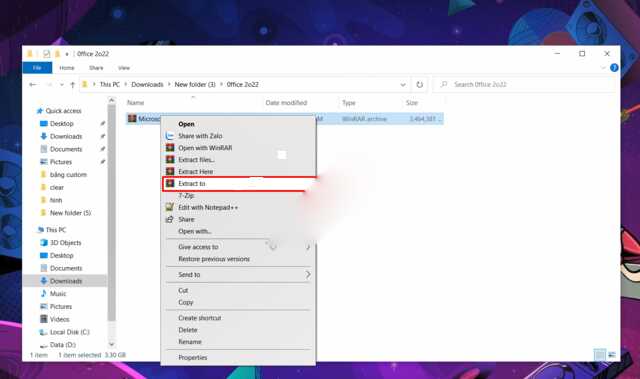
Task: Sort by the Type column header
Action: tap(349, 103)
